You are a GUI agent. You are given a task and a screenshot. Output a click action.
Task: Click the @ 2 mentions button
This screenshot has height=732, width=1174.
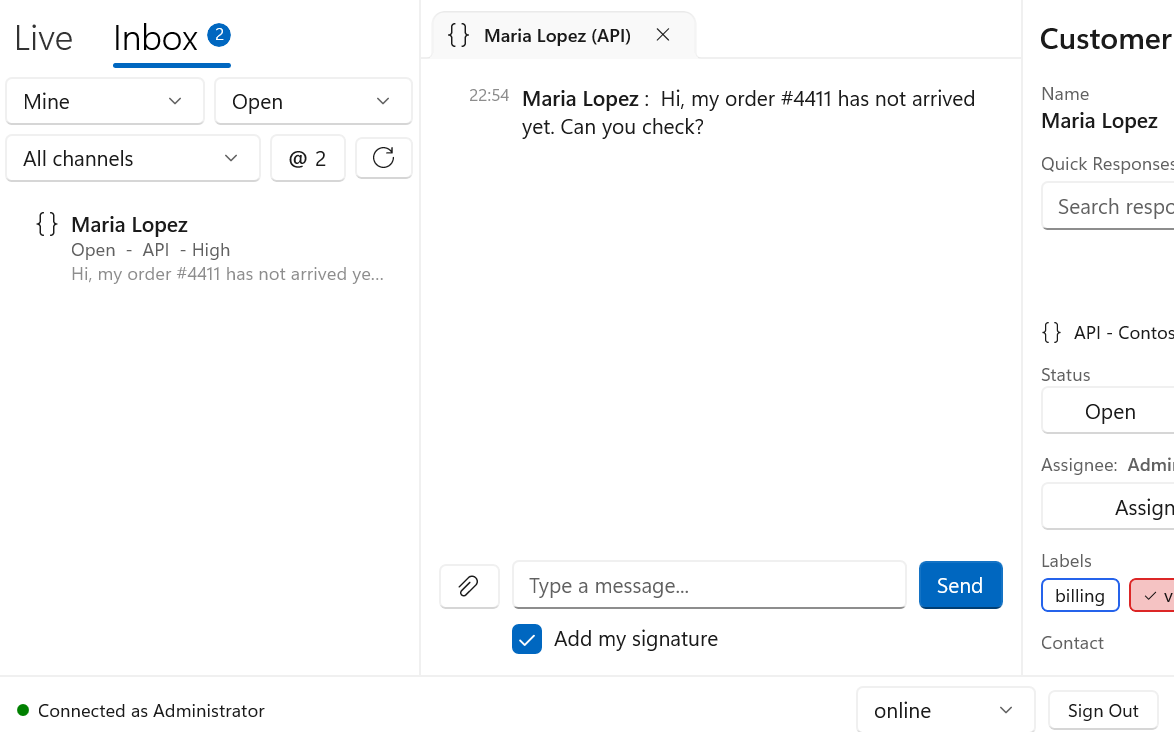pyautogui.click(x=308, y=158)
